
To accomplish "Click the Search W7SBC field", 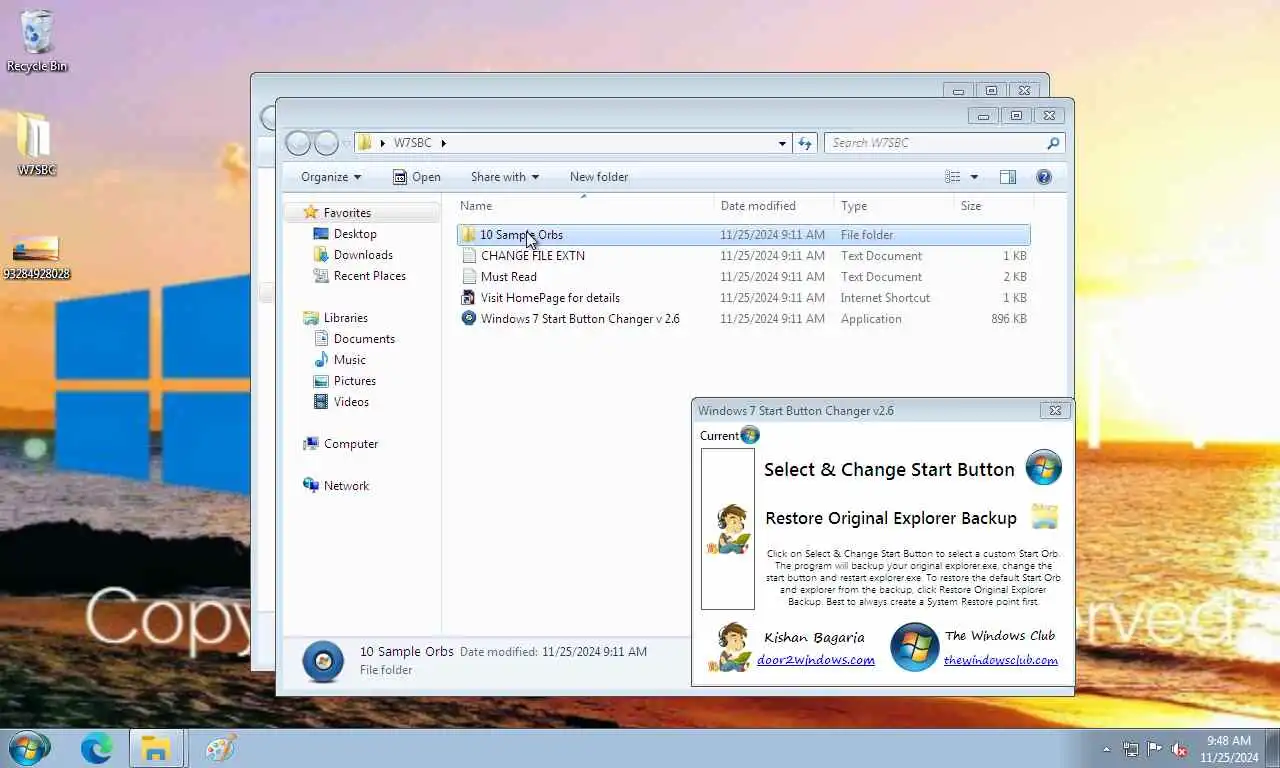I will pos(944,143).
